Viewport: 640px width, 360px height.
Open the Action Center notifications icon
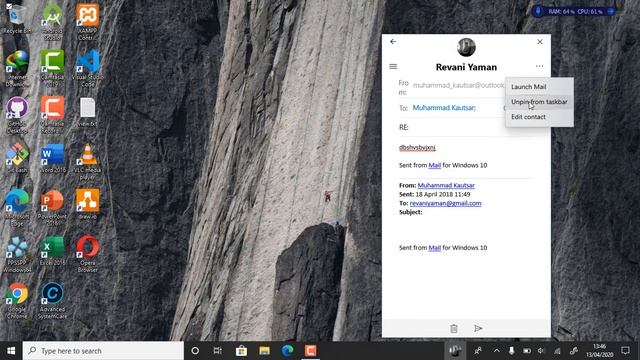(x=625, y=350)
